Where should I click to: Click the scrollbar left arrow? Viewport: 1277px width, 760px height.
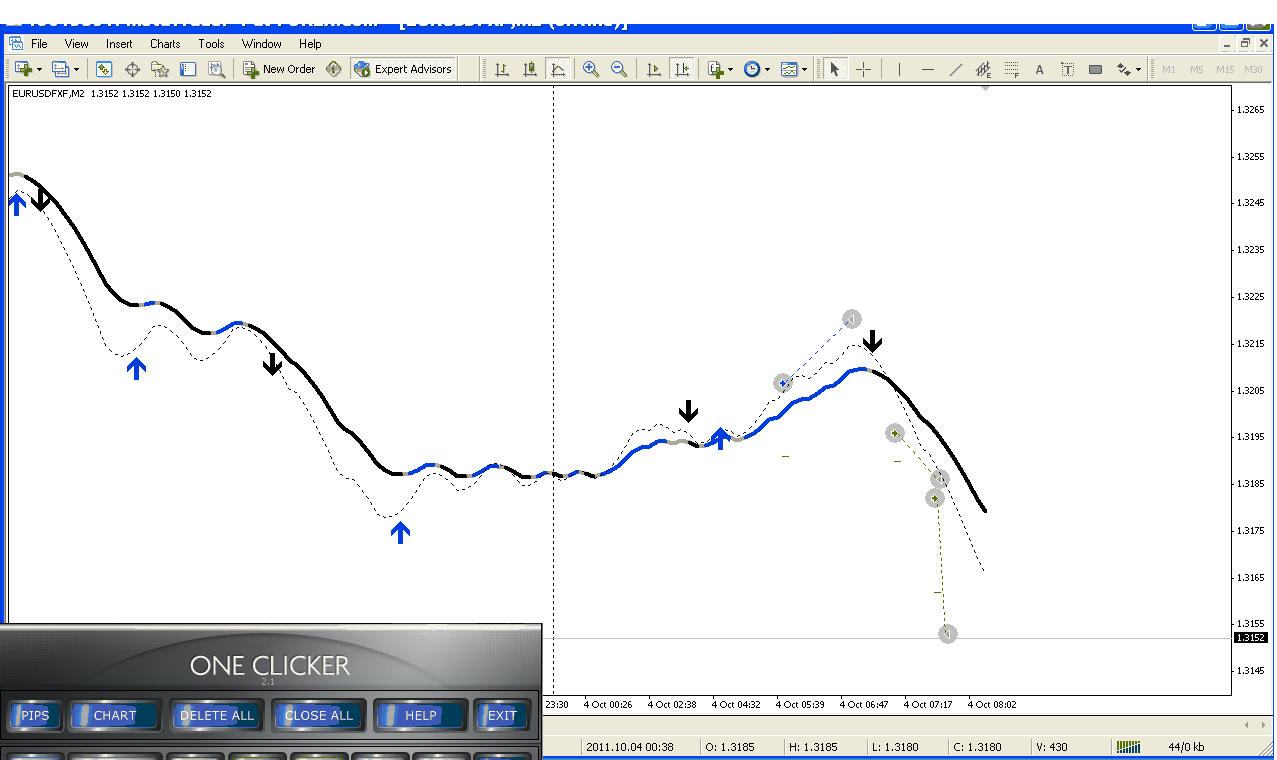point(1248,724)
